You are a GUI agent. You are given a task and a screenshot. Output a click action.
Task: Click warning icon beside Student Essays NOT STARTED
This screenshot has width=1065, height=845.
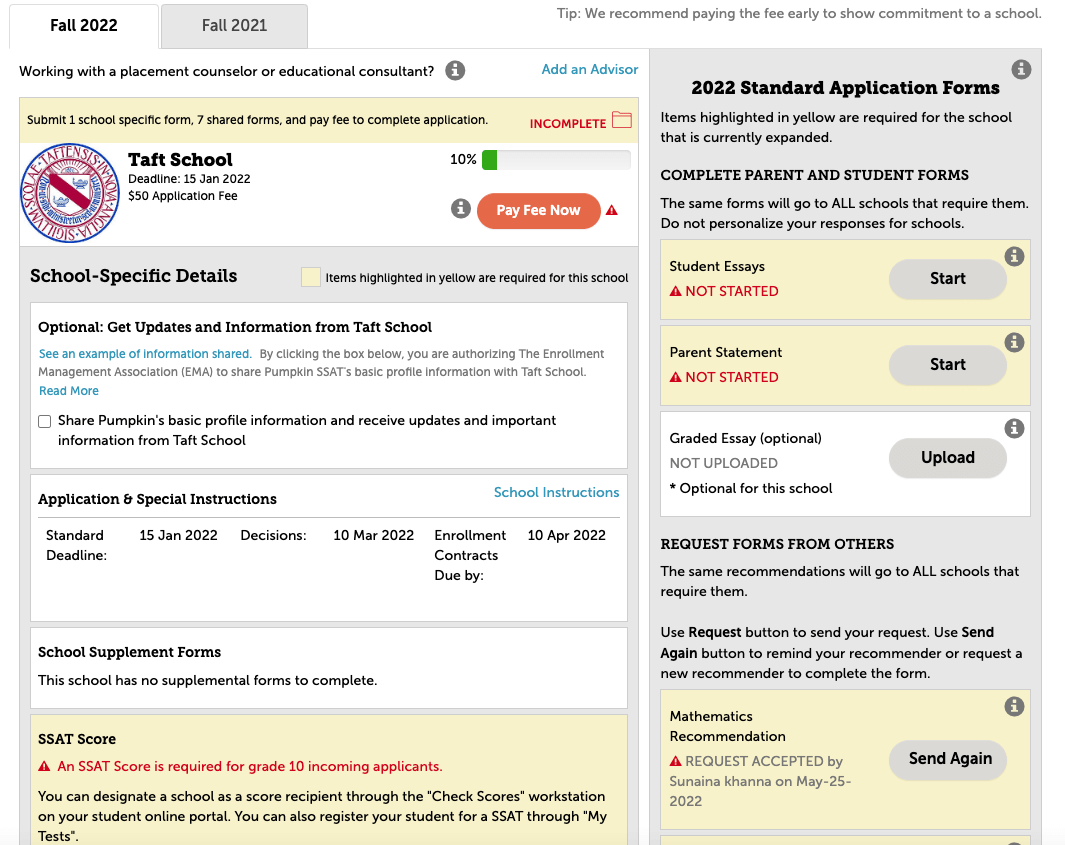point(675,291)
